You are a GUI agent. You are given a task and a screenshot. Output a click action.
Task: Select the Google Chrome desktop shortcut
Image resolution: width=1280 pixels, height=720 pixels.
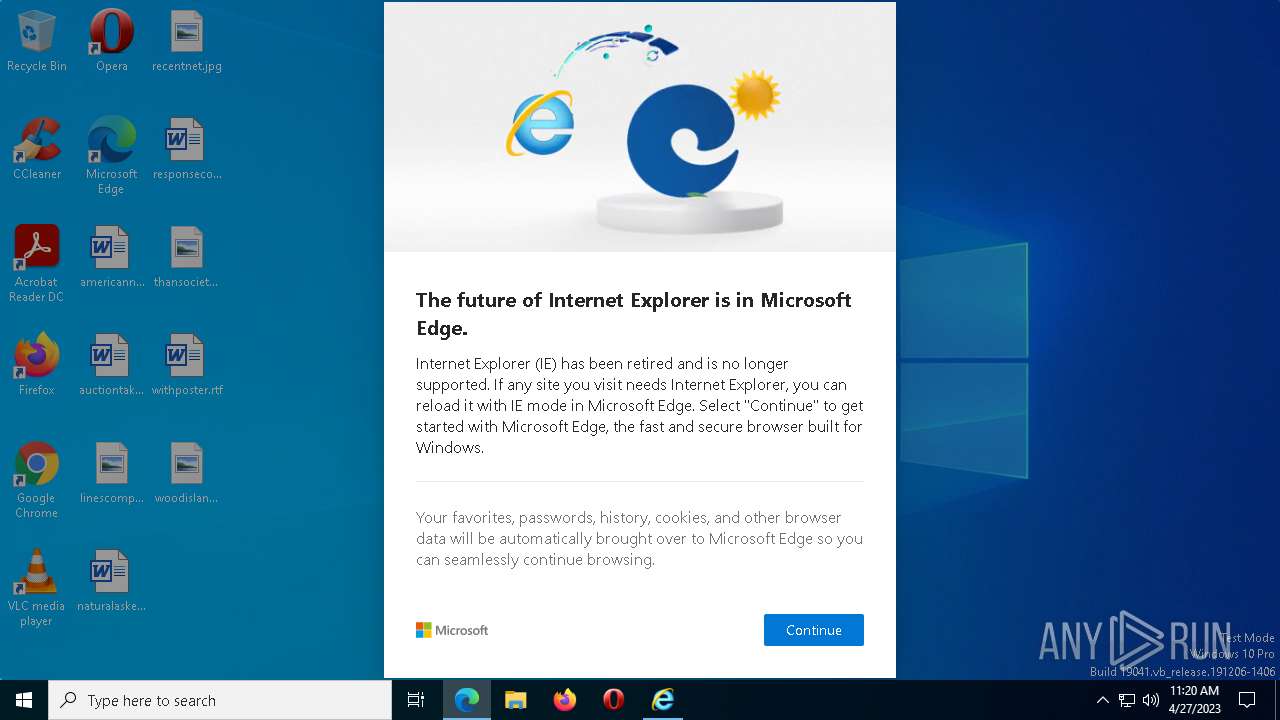pyautogui.click(x=37, y=481)
